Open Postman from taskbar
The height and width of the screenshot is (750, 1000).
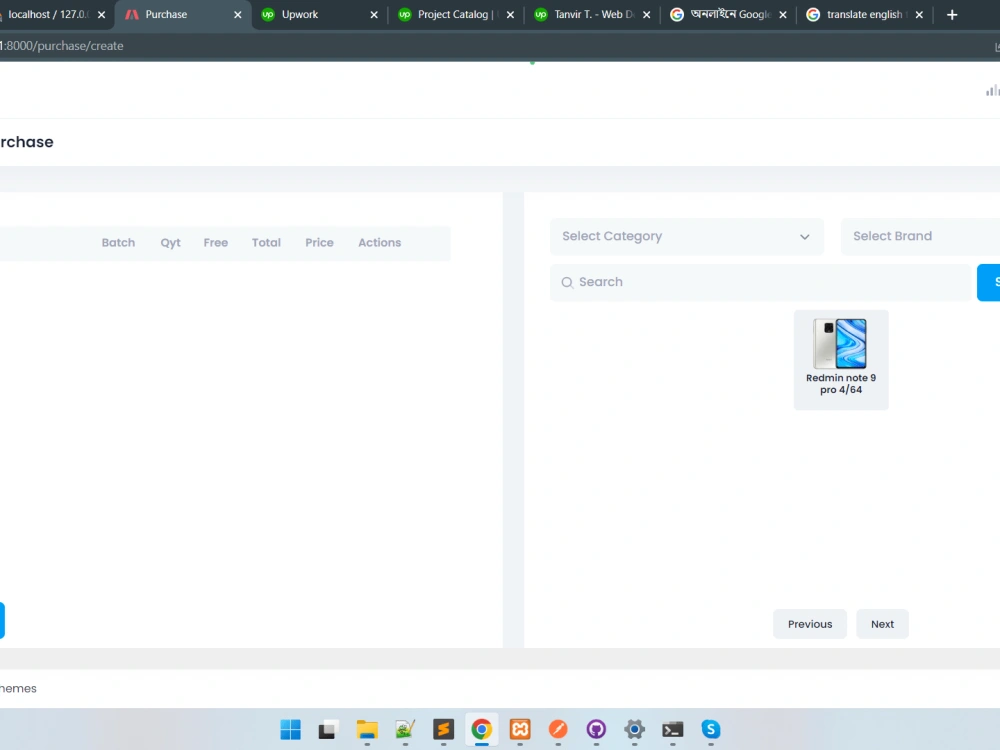coord(558,729)
